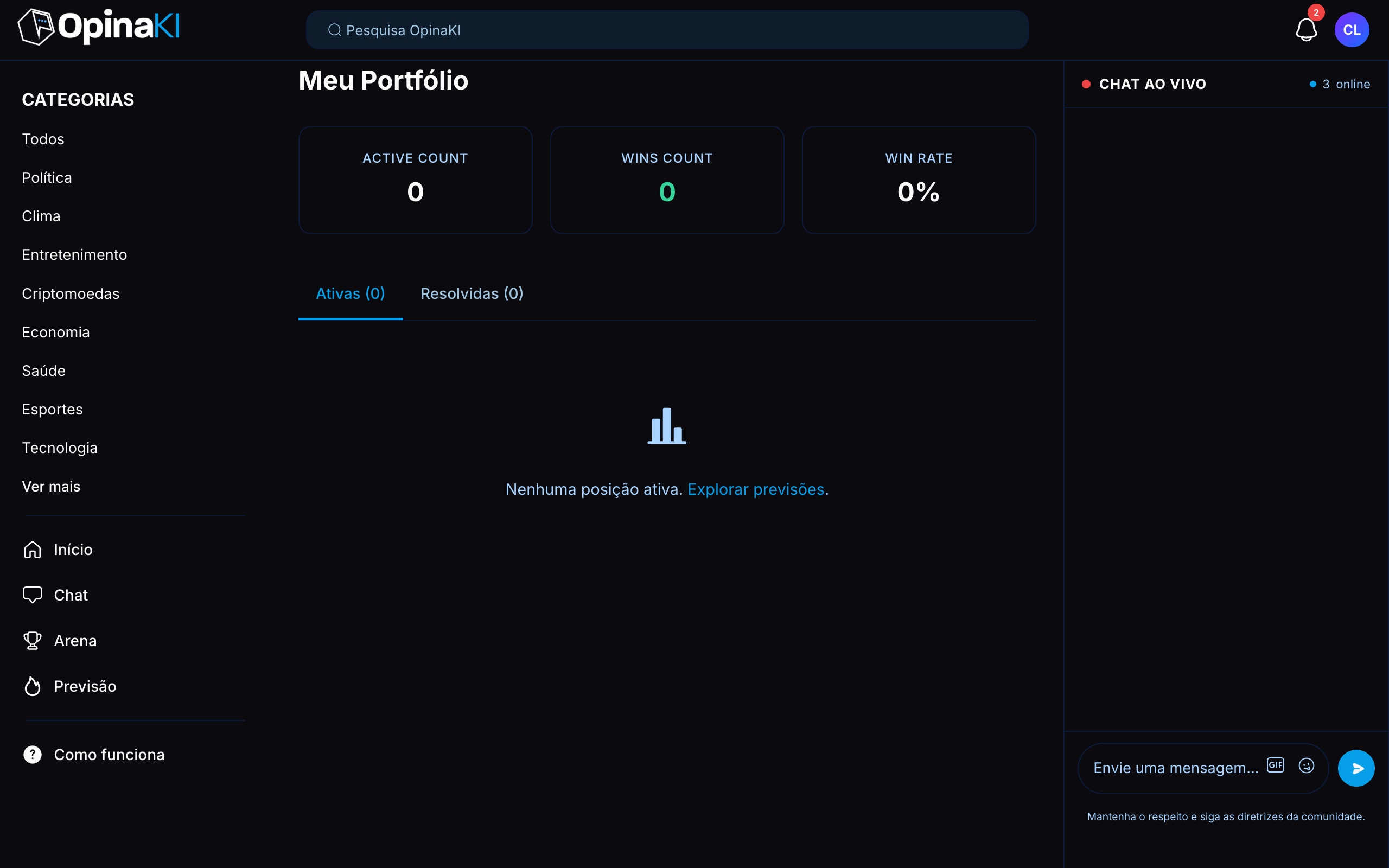This screenshot has height=868, width=1389.
Task: Go to Início in the sidebar
Action: tap(73, 550)
